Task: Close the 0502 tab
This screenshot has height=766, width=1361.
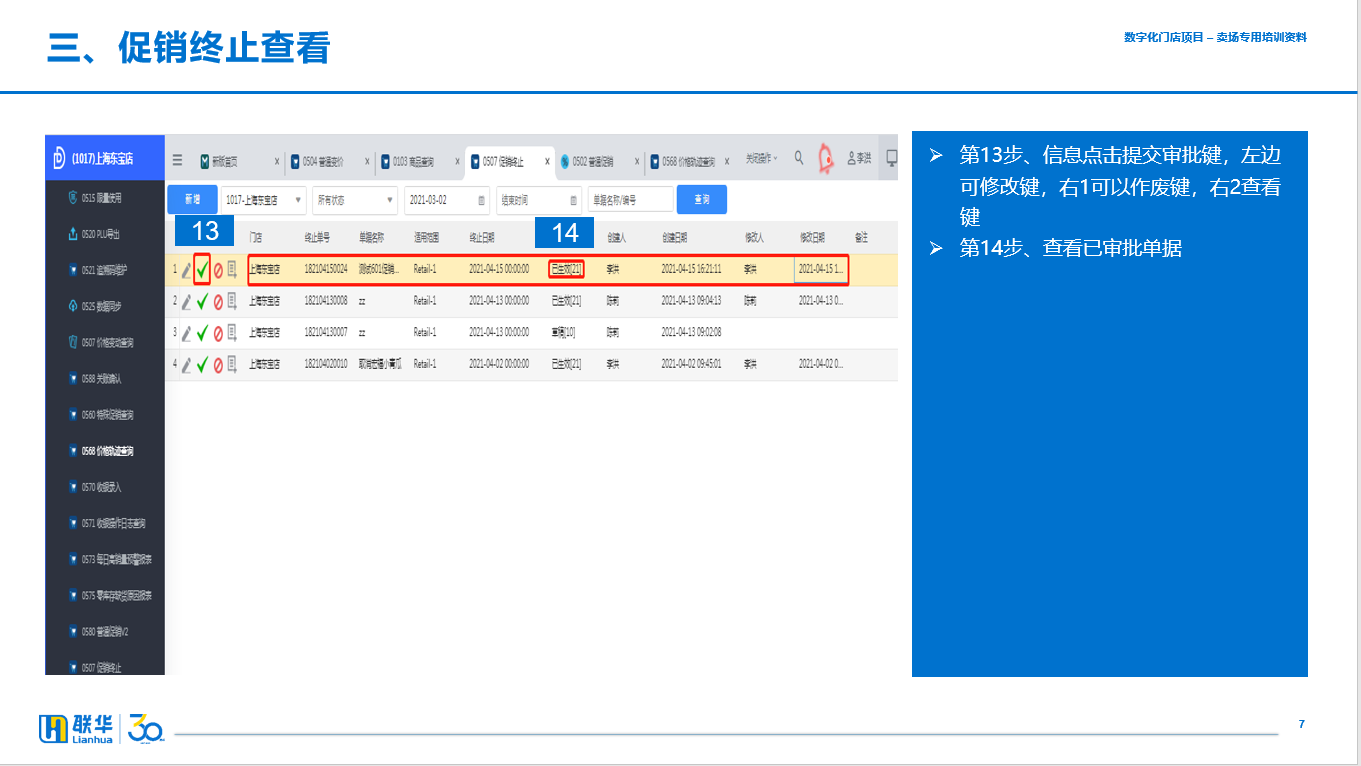Action: (x=637, y=161)
